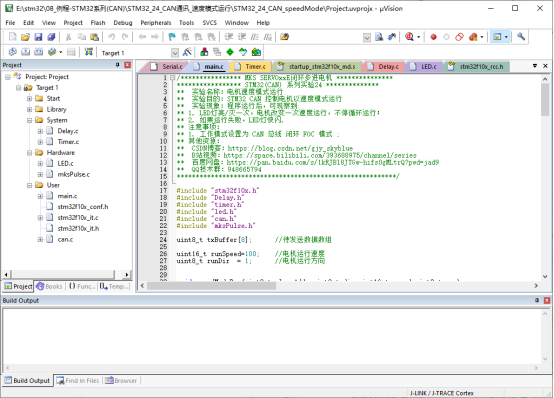Close the Build Output panel
Image resolution: width=554 pixels, height=398 pixels.
point(547,300)
